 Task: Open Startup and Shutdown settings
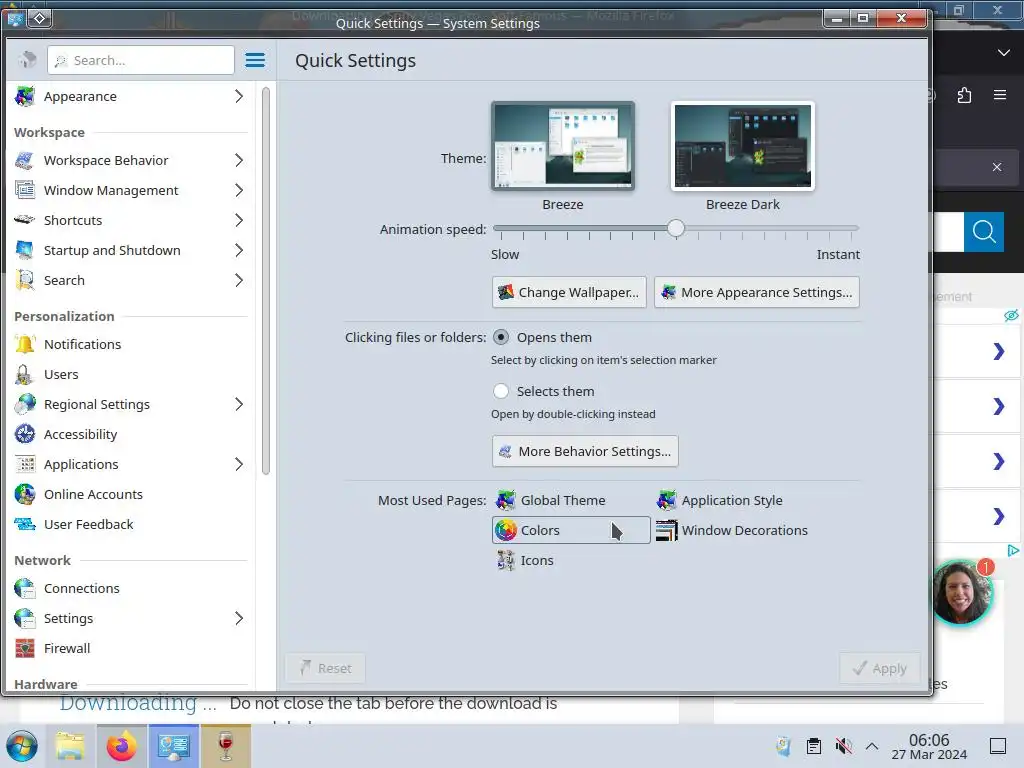pos(130,250)
